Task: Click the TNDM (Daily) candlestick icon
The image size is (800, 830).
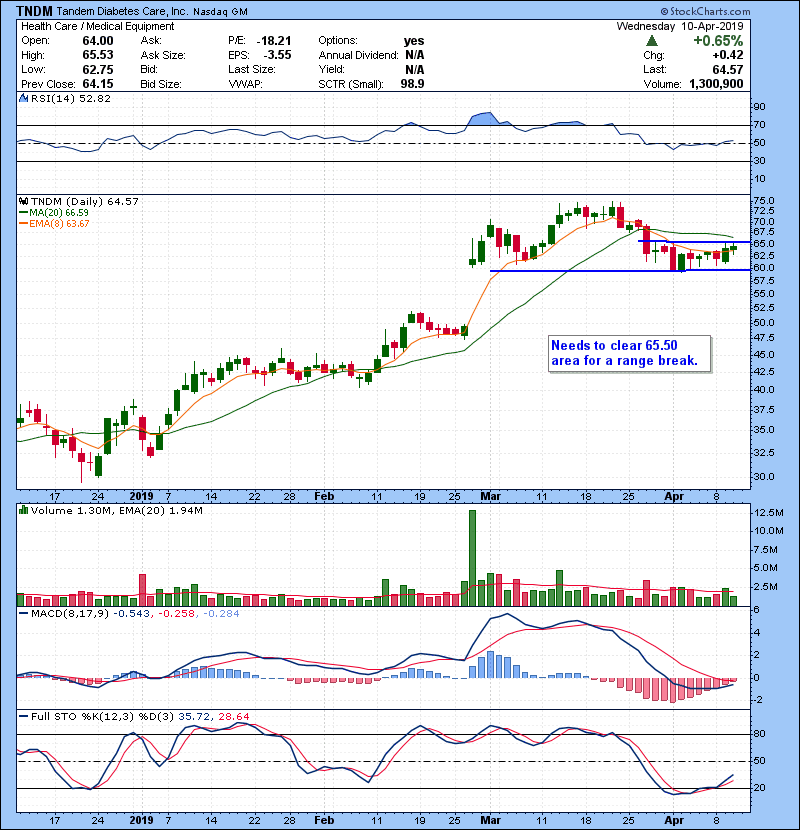Action: 23,202
